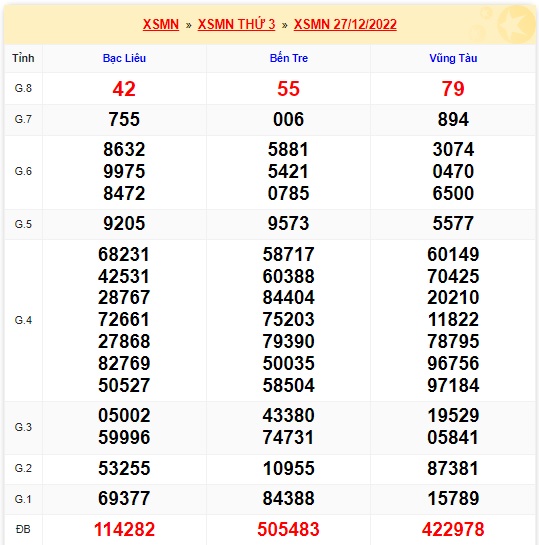Select Vũng Tàu G.1 number 15789
The height and width of the screenshot is (545, 539).
click(453, 498)
